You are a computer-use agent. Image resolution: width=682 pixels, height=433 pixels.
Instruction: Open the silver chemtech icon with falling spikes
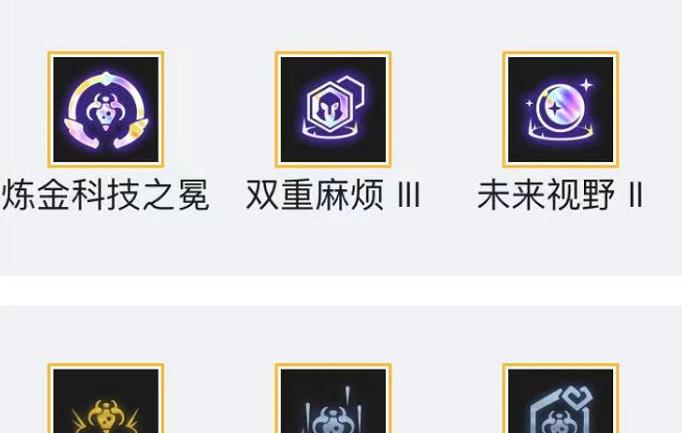(333, 398)
